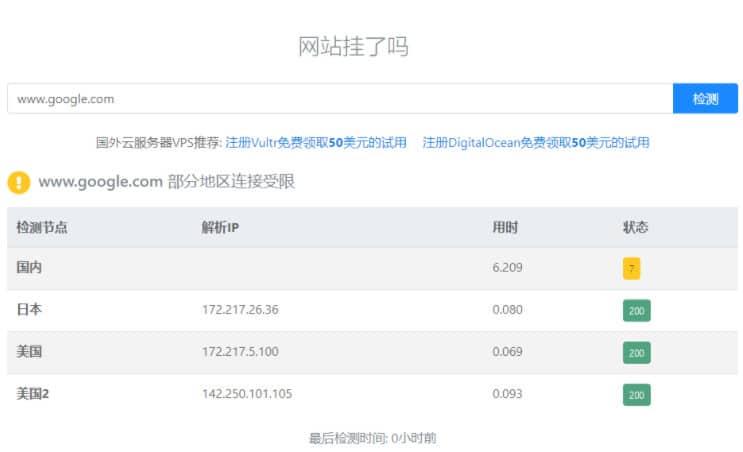Select the 国内 node cell

29,267
